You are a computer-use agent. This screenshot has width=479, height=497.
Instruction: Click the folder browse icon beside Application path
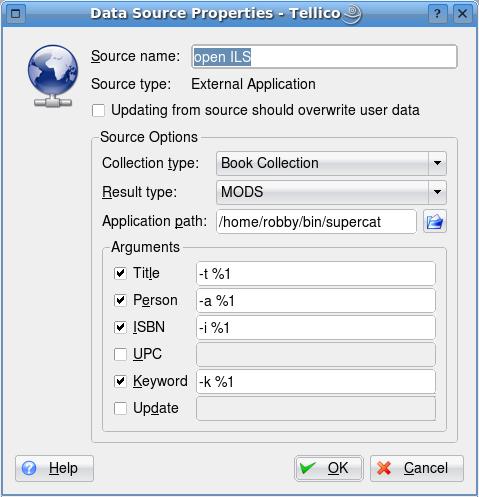[435, 221]
